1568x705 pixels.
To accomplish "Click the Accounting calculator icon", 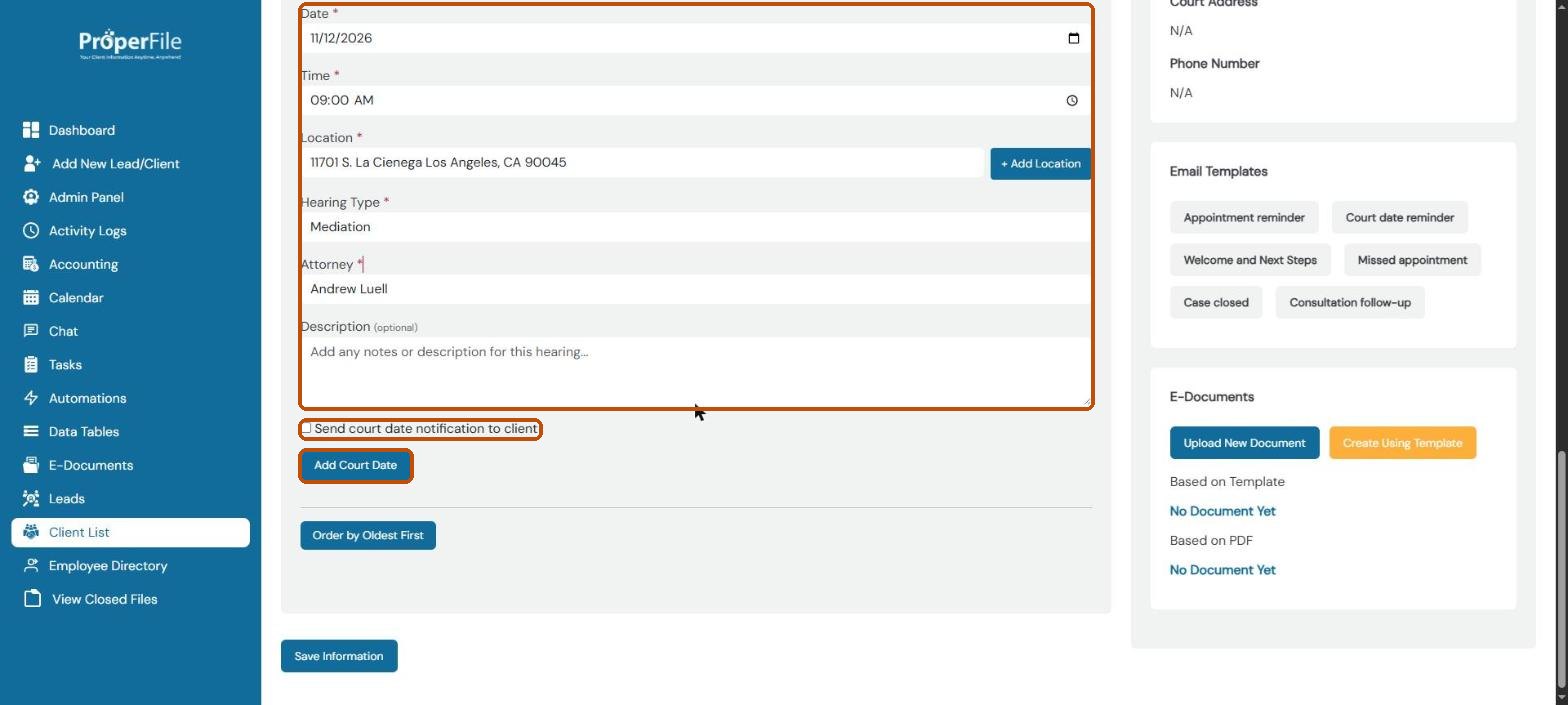I will point(31,264).
